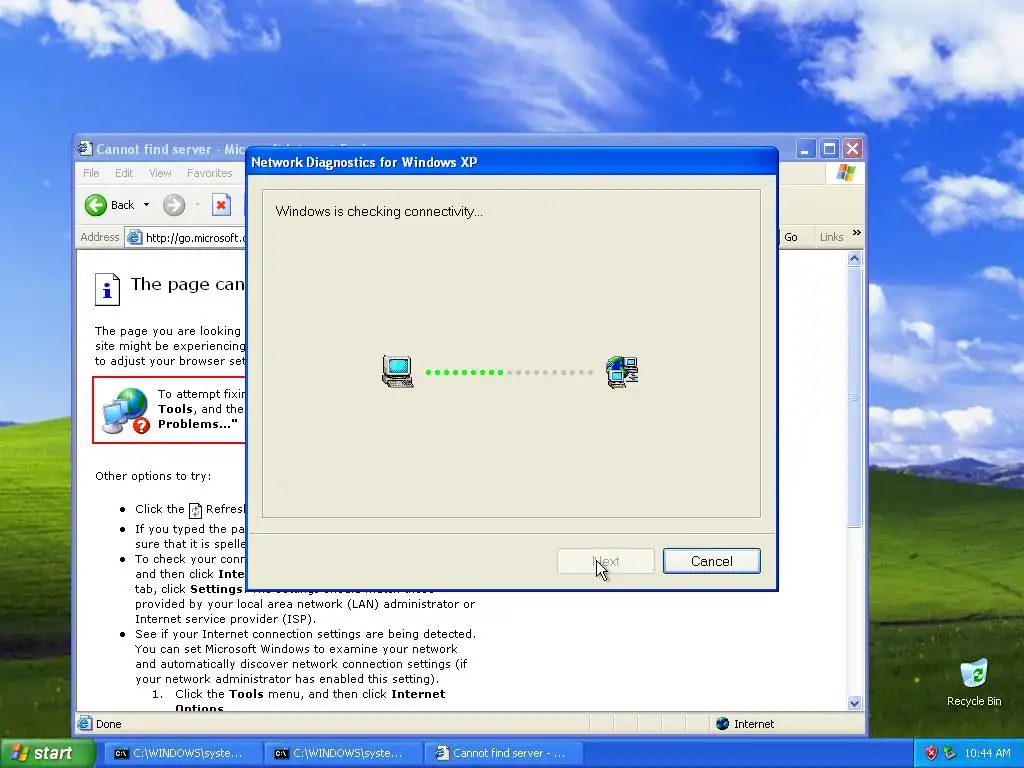Image resolution: width=1024 pixels, height=768 pixels.
Task: Click Internet Explorer title bar page icon
Action: (85, 148)
